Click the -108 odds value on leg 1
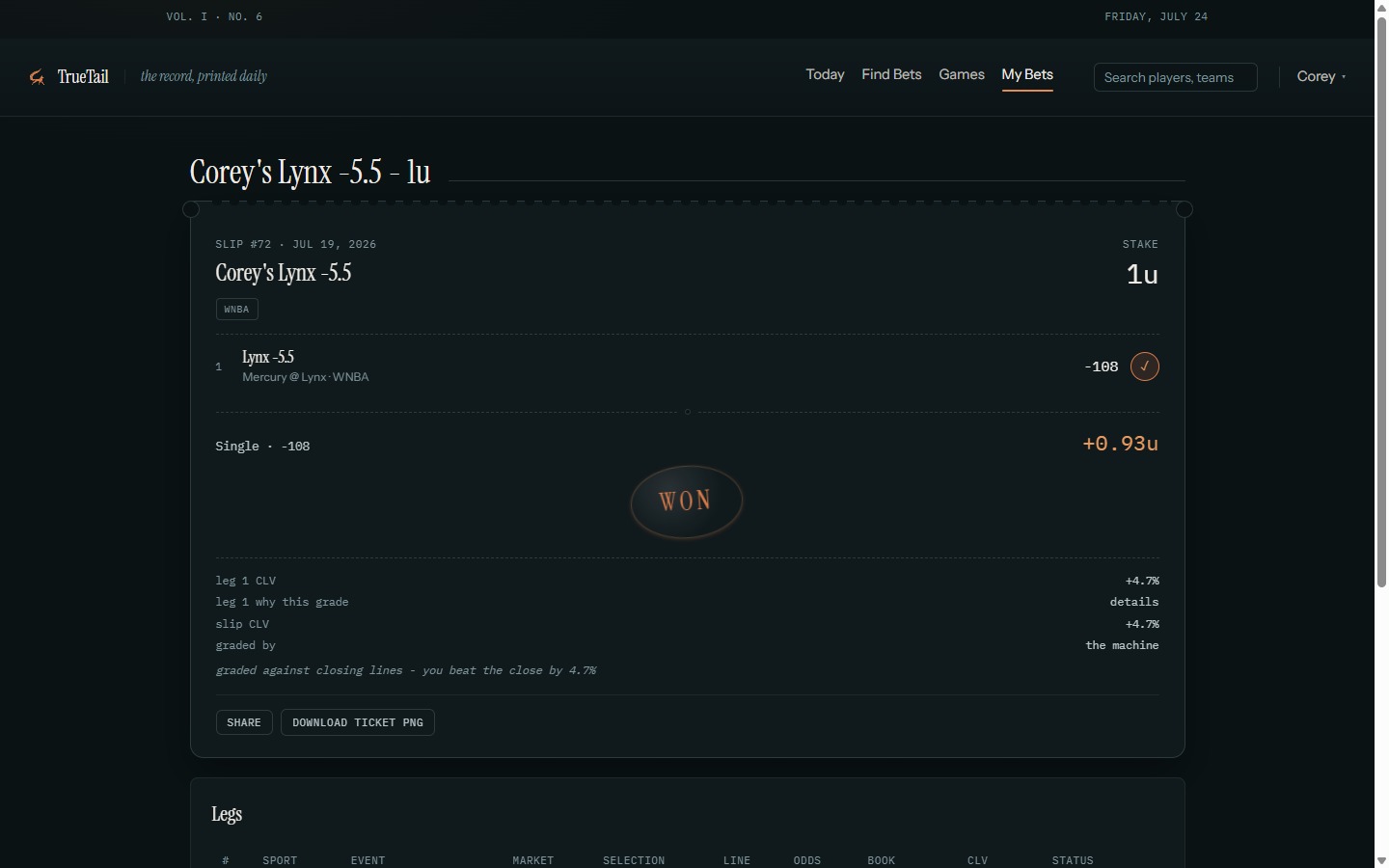Screen dimensions: 1389x868 click(1101, 366)
